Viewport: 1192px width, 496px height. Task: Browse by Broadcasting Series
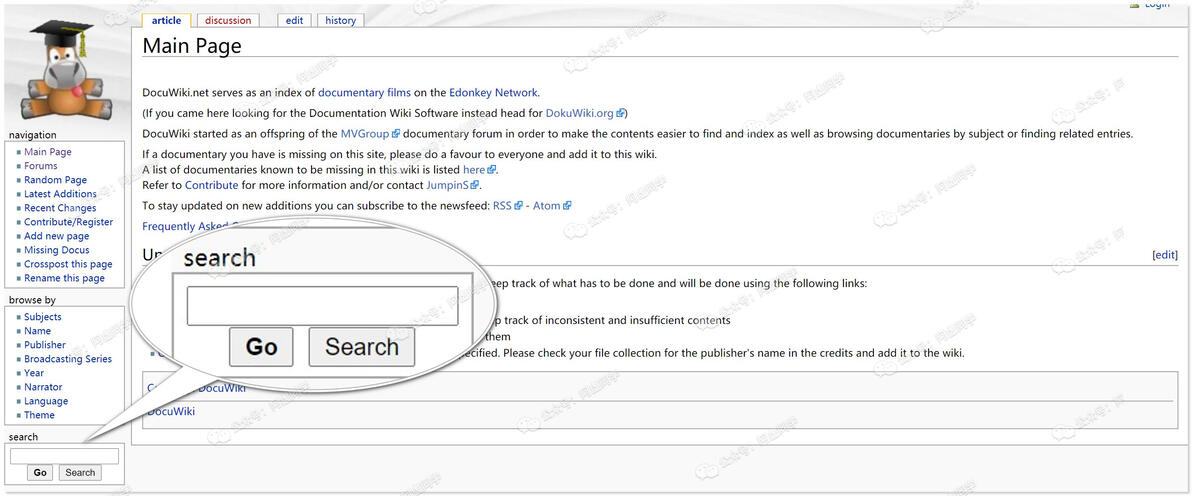tap(68, 359)
